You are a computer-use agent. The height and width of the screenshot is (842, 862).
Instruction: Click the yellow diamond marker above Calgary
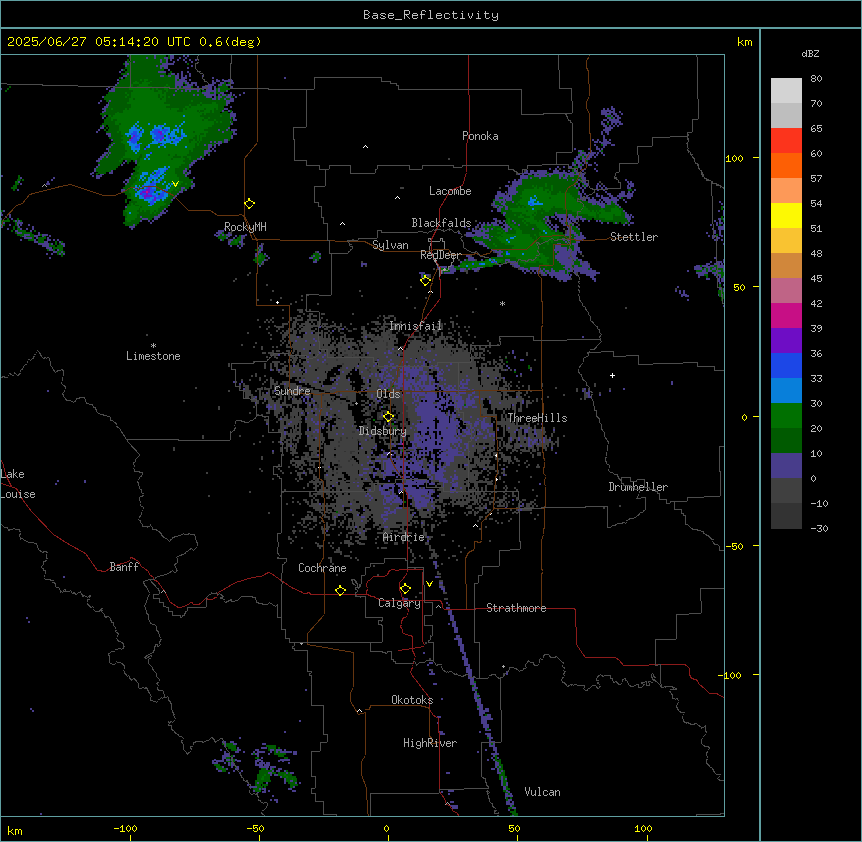[406, 589]
